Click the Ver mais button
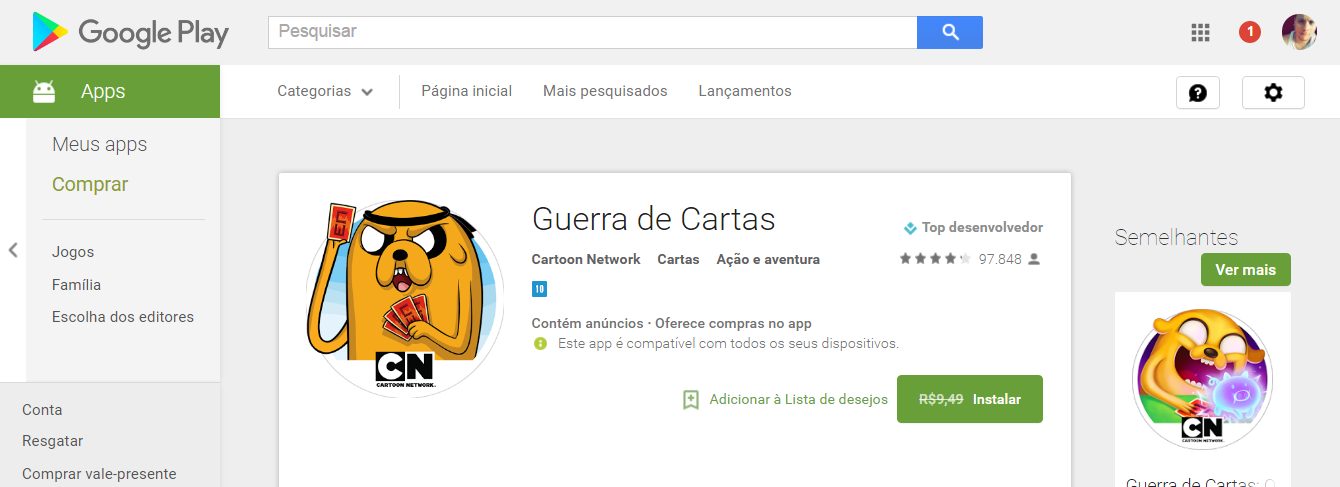Viewport: 1340px width, 487px height. click(1245, 270)
